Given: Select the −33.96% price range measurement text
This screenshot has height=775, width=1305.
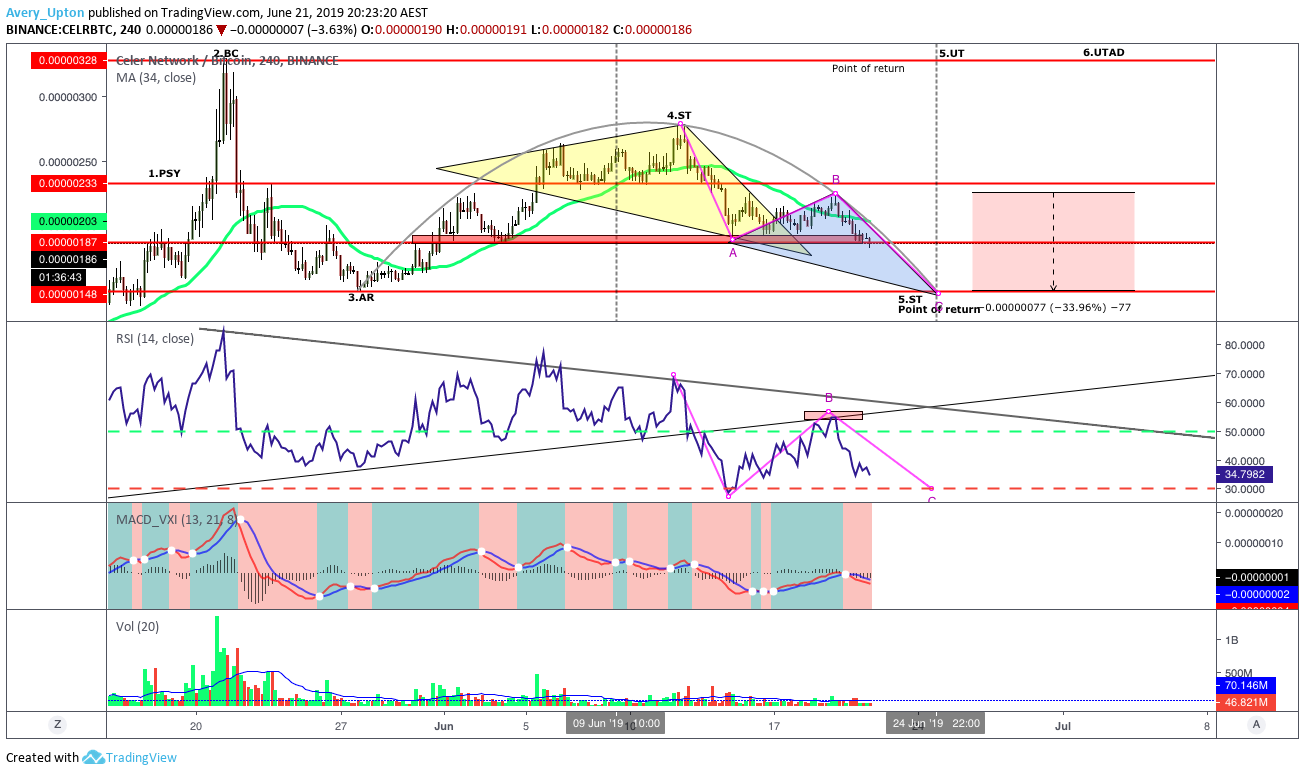Looking at the screenshot, I should 1055,308.
